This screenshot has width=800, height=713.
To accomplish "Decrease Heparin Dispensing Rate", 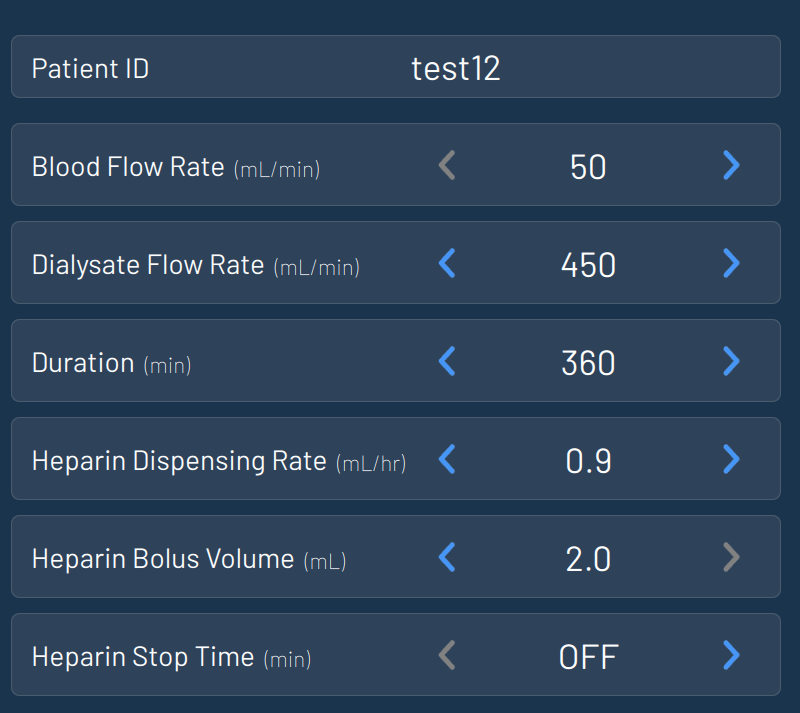I will [x=447, y=459].
